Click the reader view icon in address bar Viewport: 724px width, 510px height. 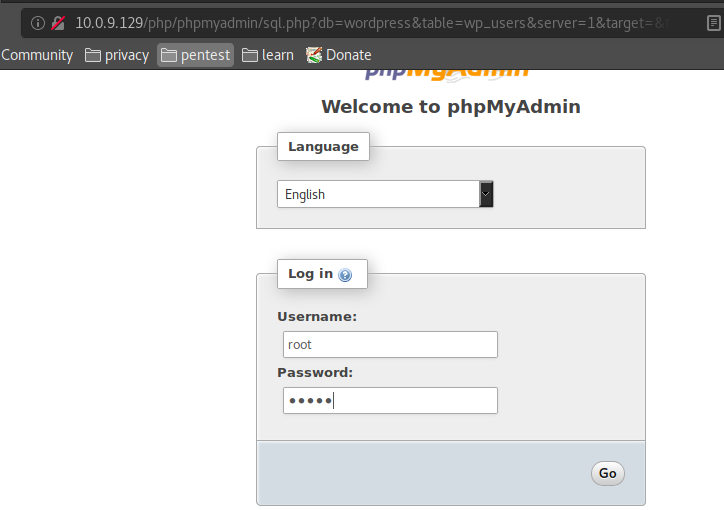[x=714, y=23]
